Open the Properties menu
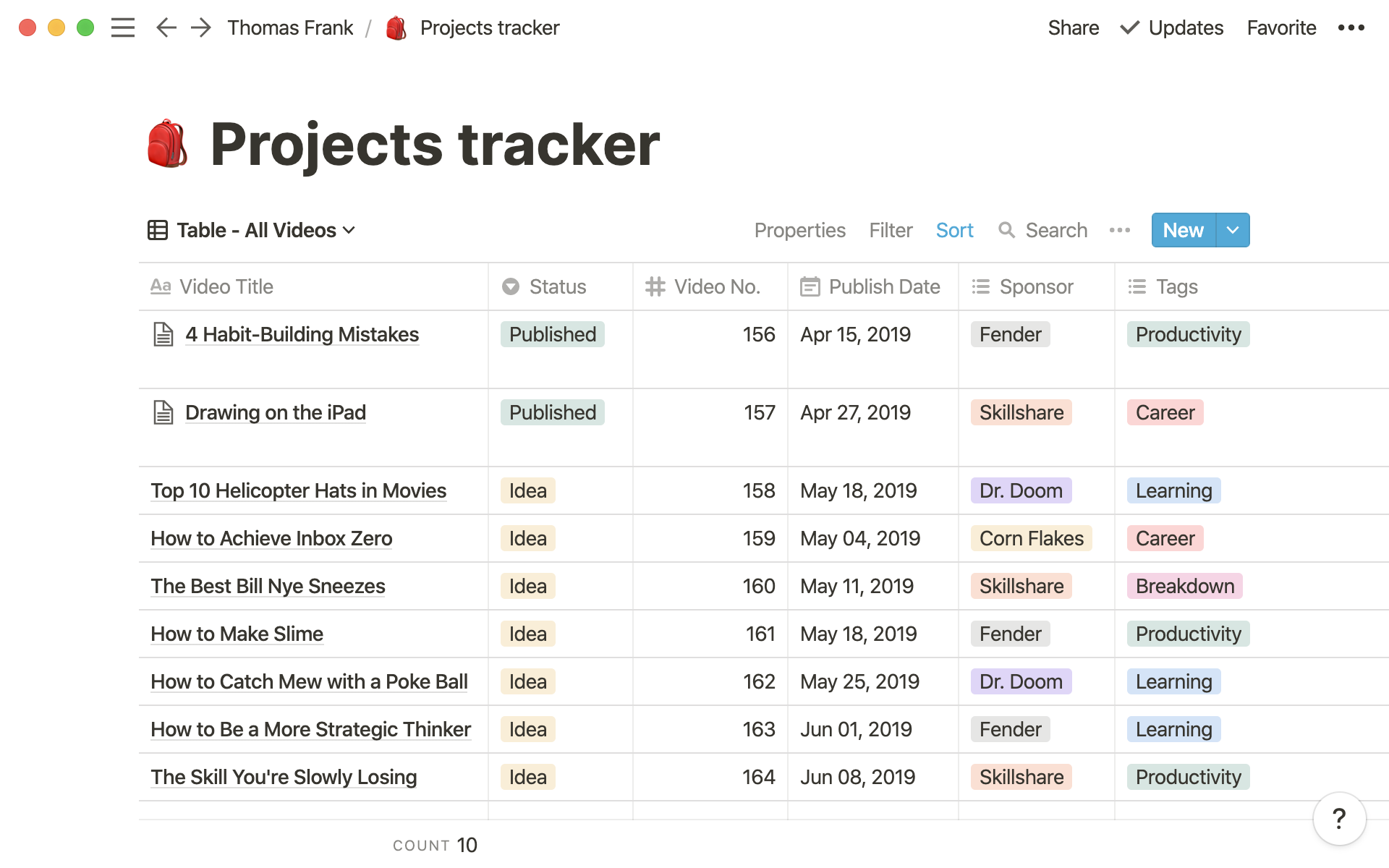The height and width of the screenshot is (868, 1389). (799, 230)
